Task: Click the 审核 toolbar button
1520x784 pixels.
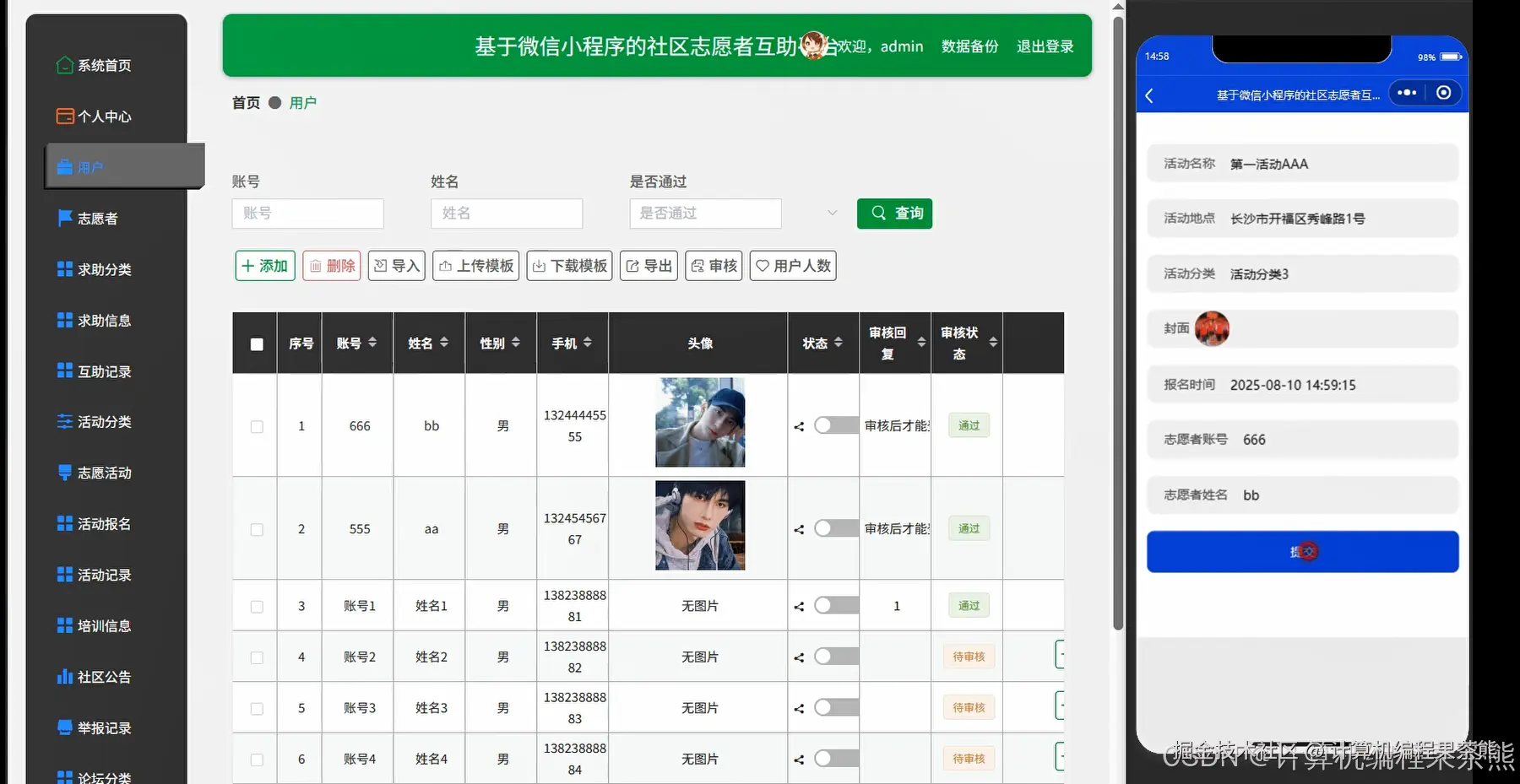Action: coord(714,266)
